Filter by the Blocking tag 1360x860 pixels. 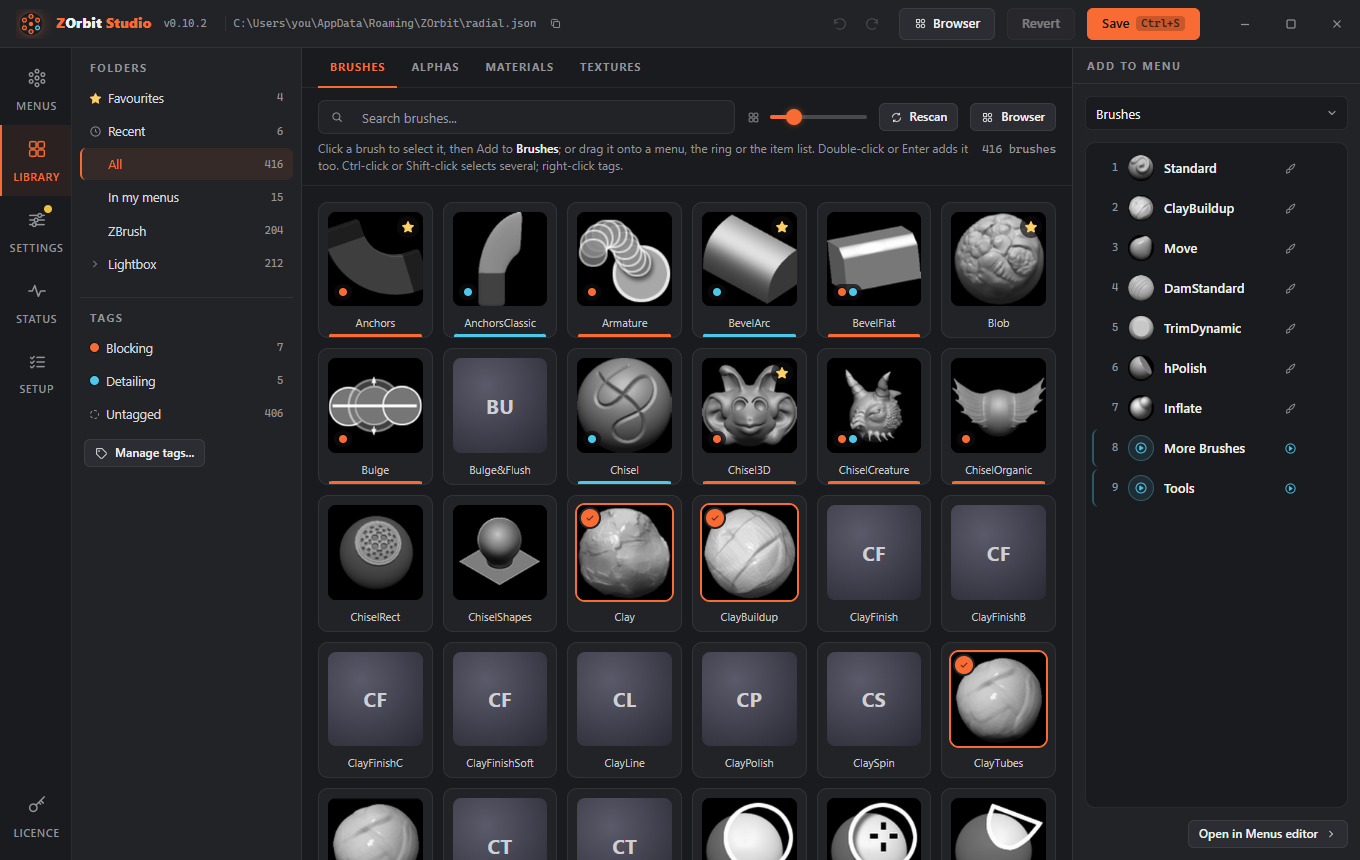(x=186, y=348)
